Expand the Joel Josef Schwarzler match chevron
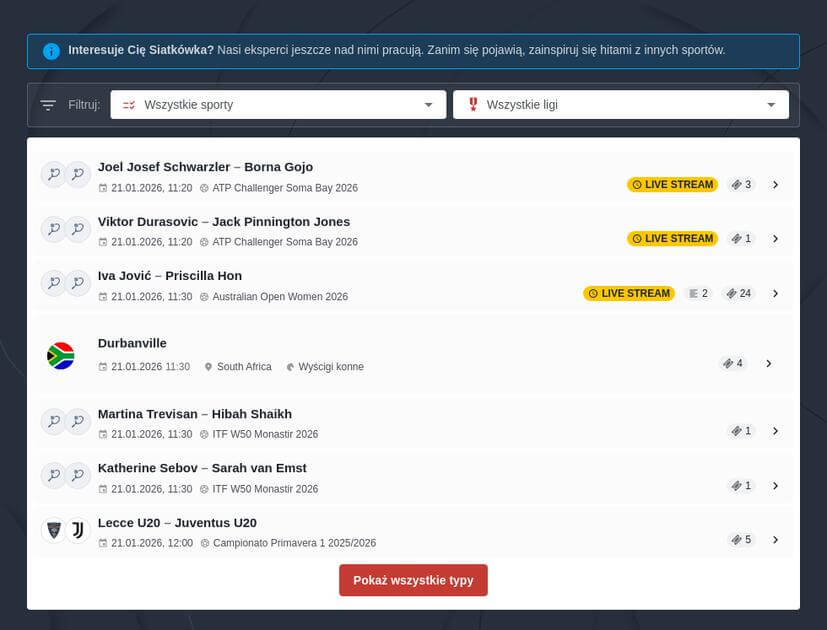 click(x=775, y=185)
